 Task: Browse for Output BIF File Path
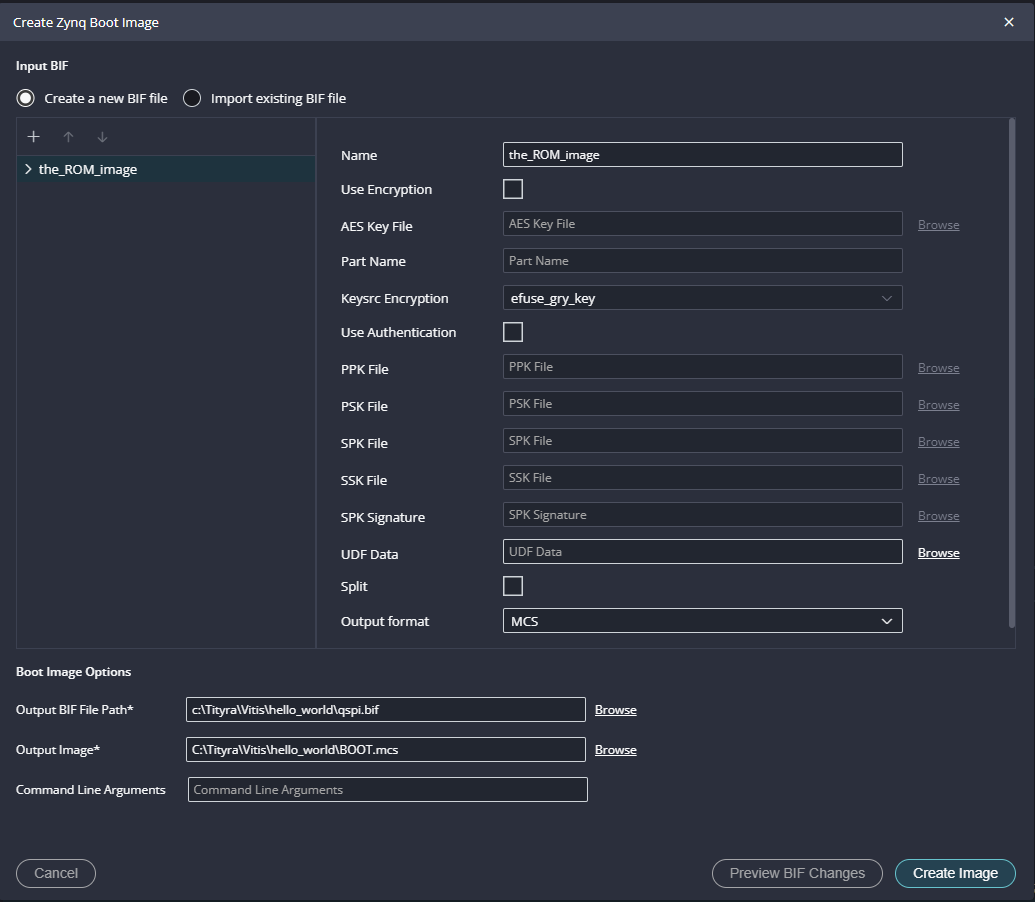(615, 710)
